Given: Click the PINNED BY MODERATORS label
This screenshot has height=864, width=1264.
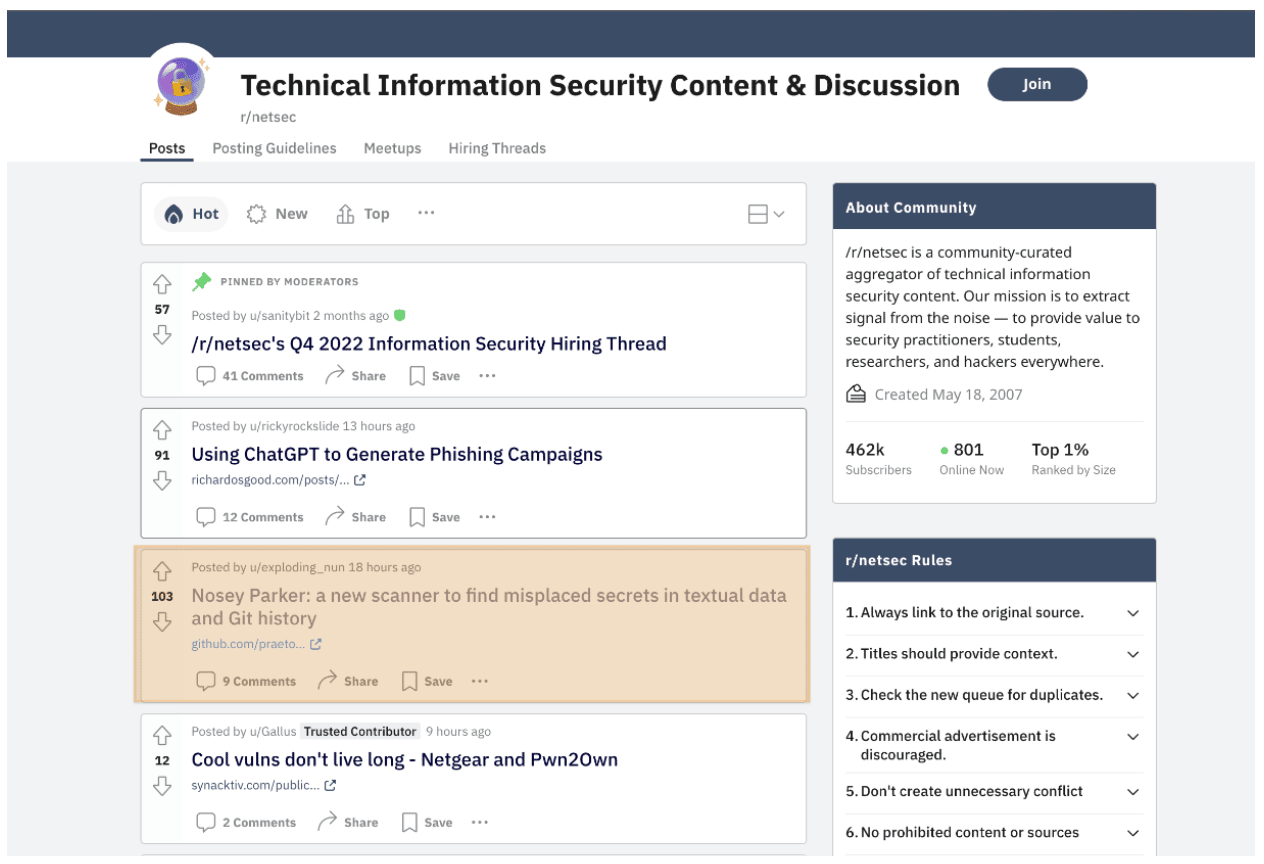Looking at the screenshot, I should [x=289, y=282].
